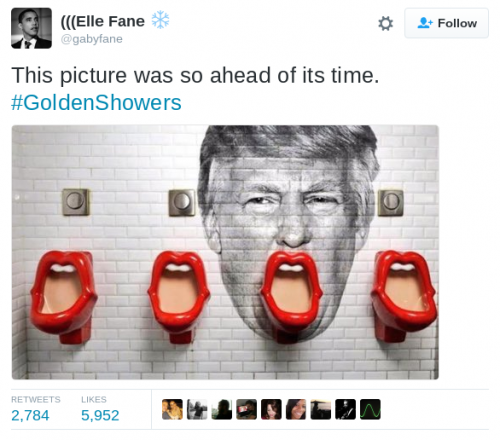Open the fourth liker avatar thumbnail
This screenshot has width=500, height=440.
247,409
